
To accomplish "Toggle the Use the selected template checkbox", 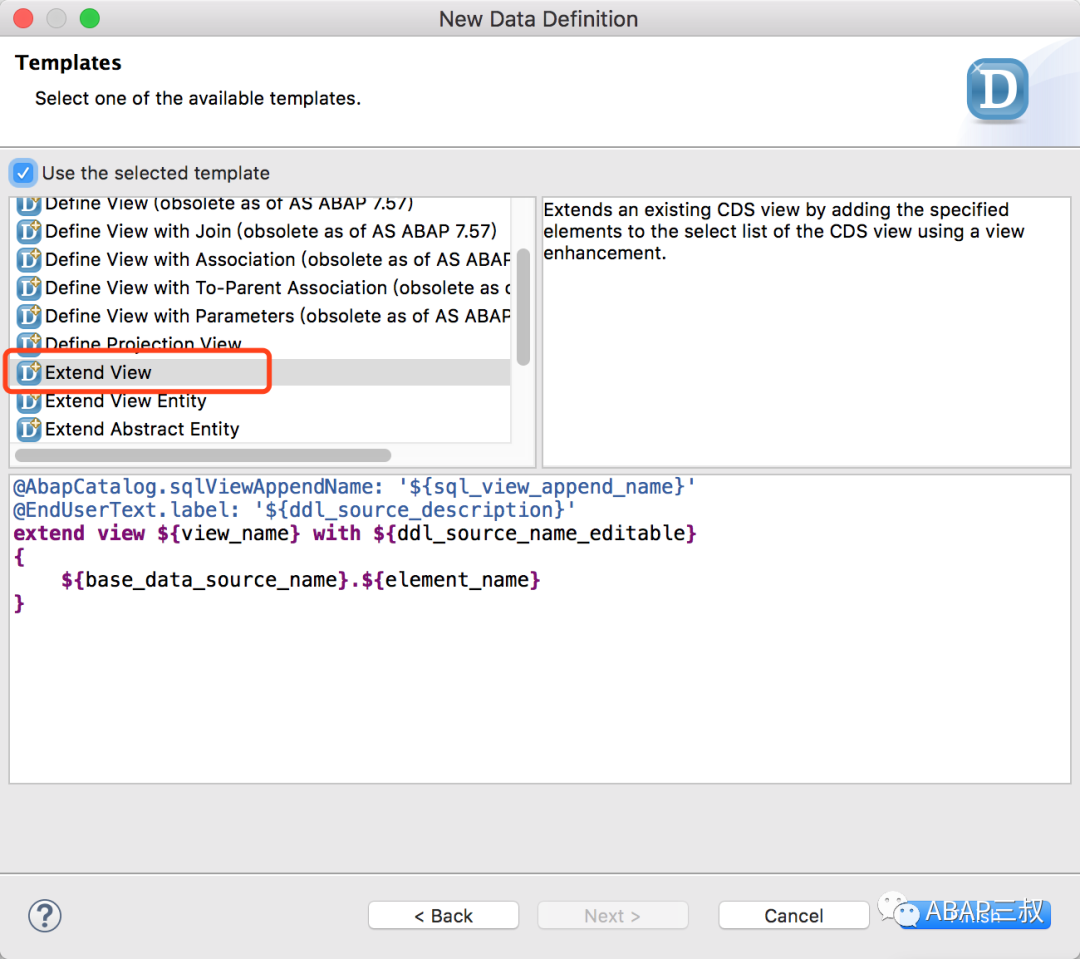I will click(x=23, y=173).
